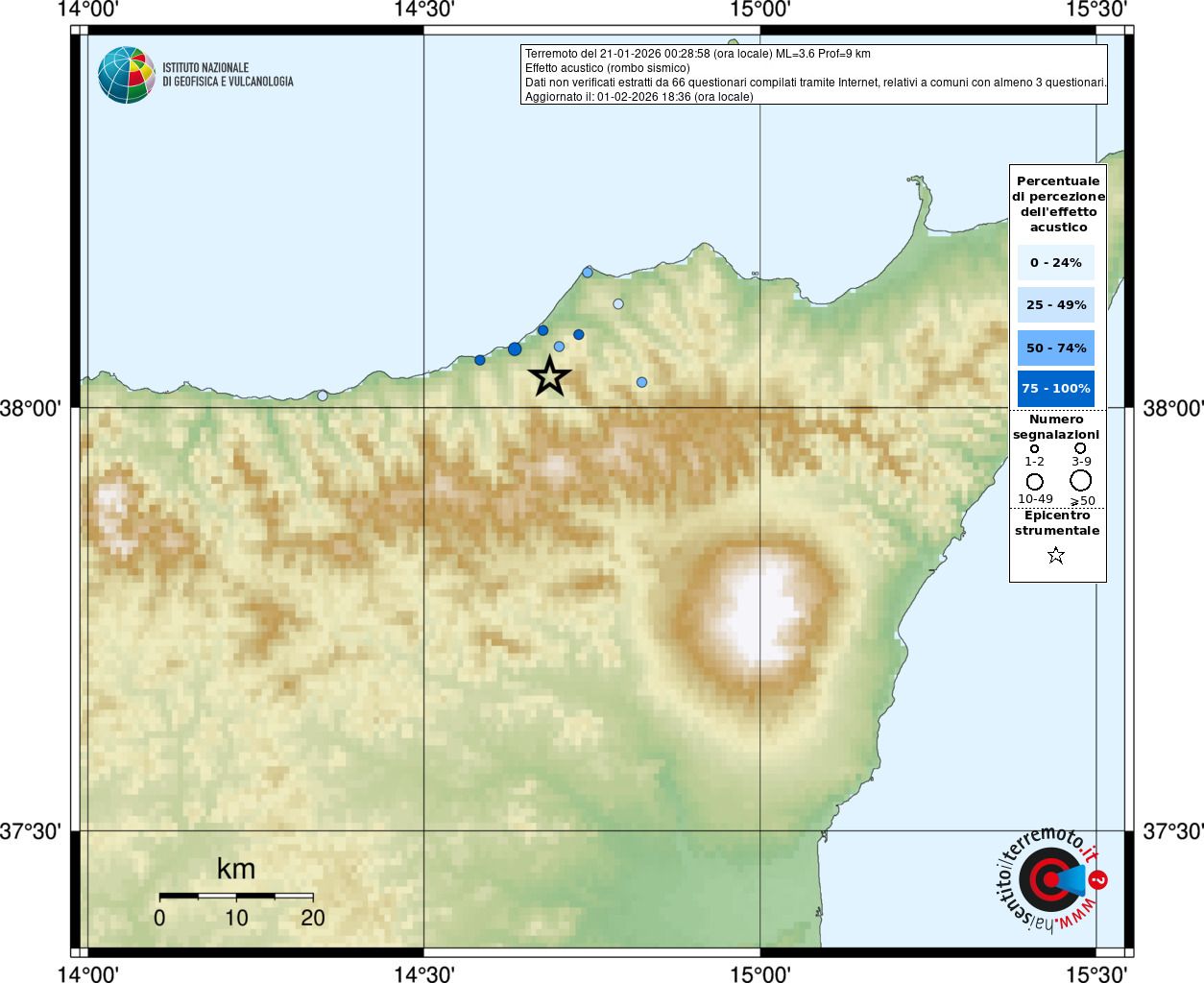The width and height of the screenshot is (1204, 983).
Task: Select the medium blue circle southeast of the star
Action: [641, 382]
